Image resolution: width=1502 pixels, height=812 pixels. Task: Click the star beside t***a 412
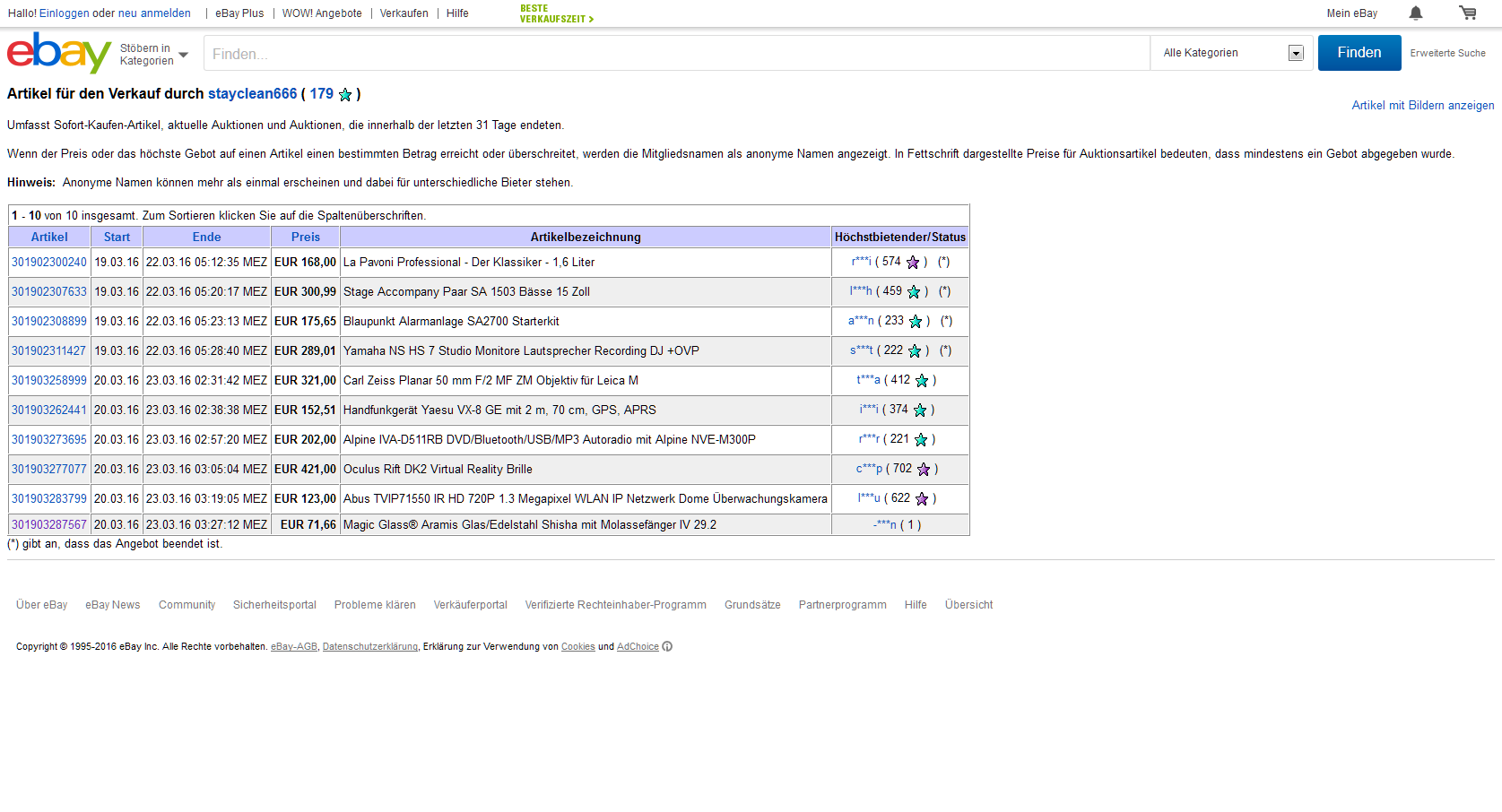[x=922, y=381]
